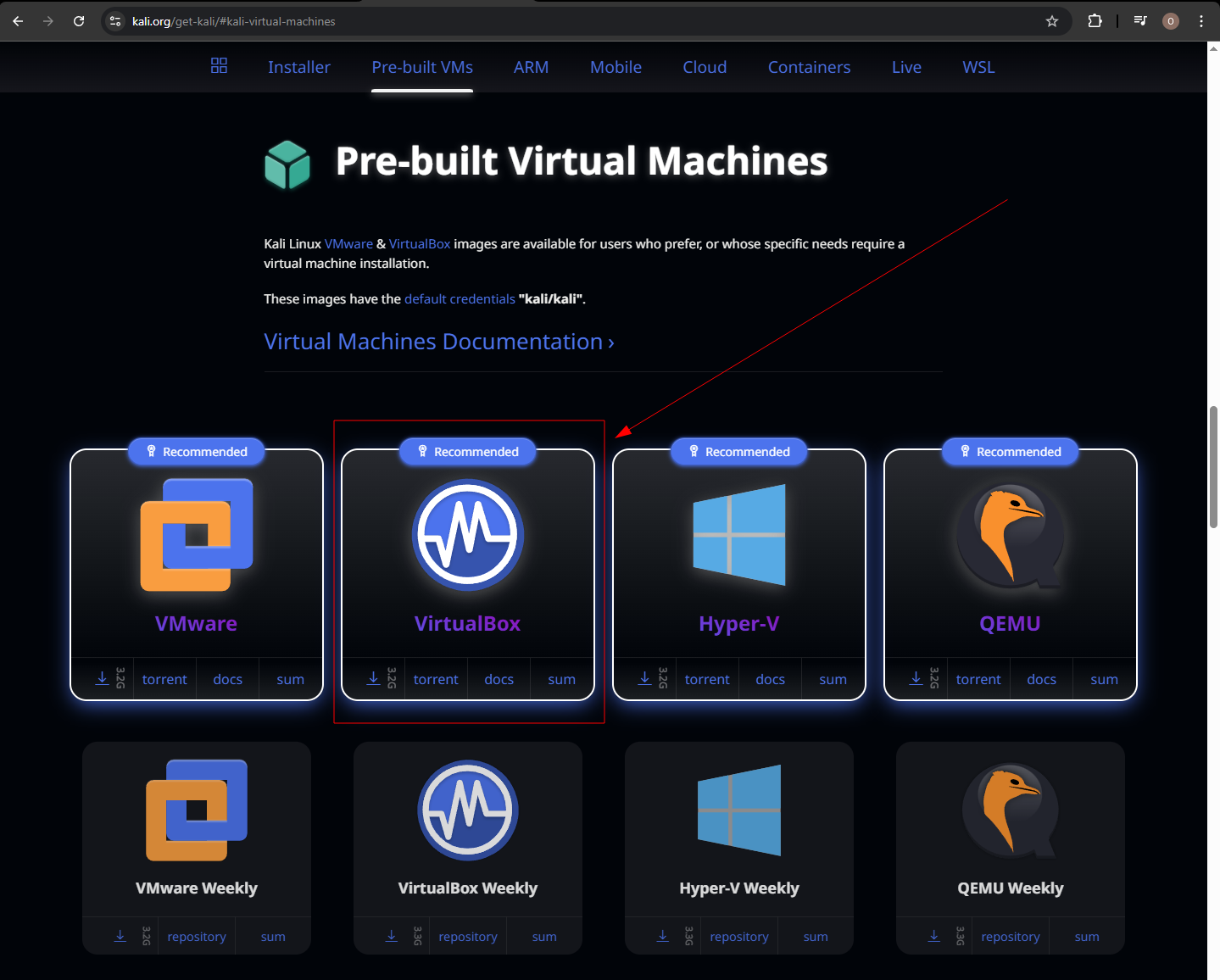Click the Hyper-V Windows logo card image
Screen dimensions: 1220x980
click(x=739, y=535)
